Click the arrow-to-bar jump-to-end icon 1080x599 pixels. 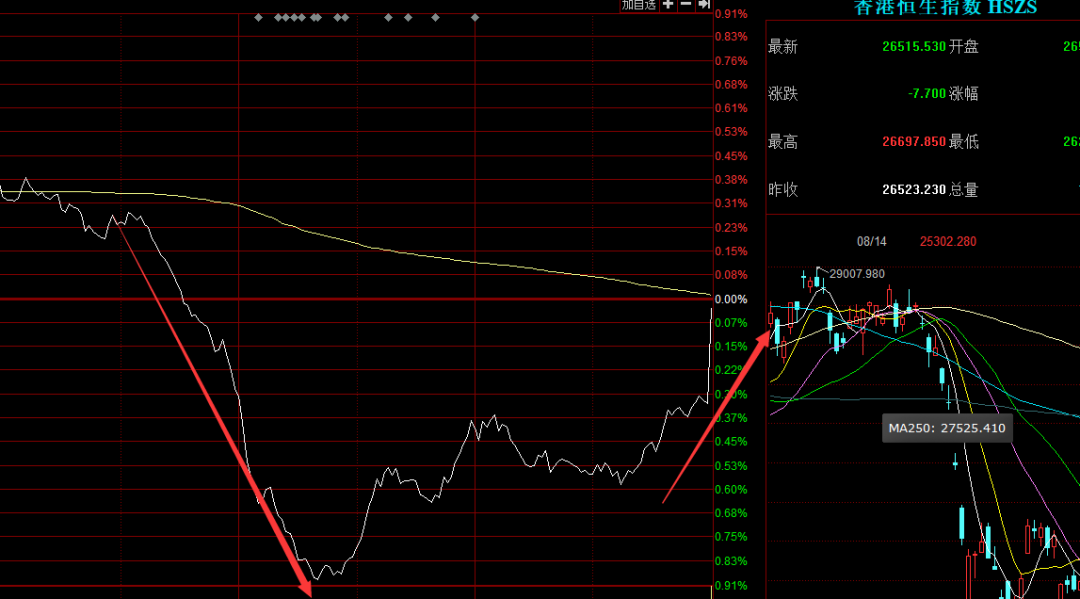point(703,5)
